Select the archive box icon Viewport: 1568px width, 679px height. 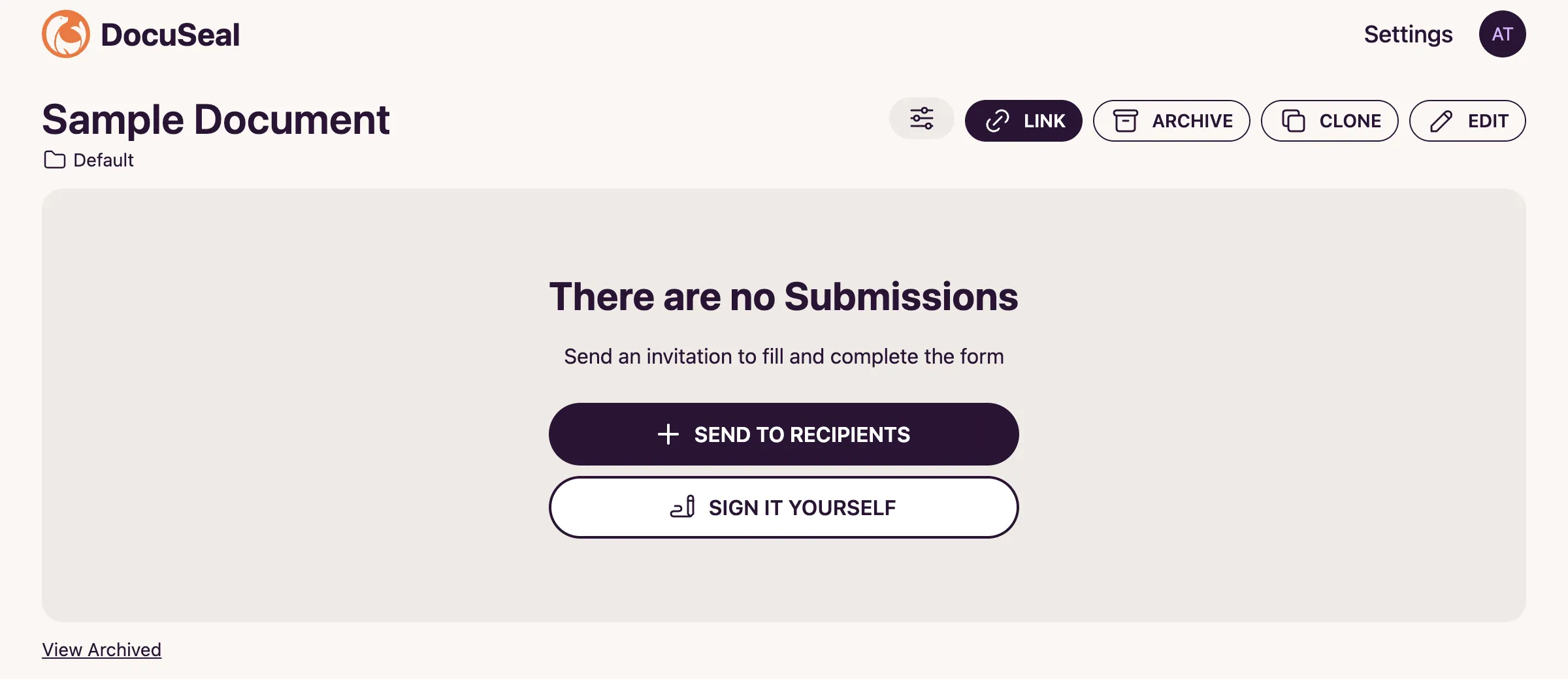[1126, 120]
